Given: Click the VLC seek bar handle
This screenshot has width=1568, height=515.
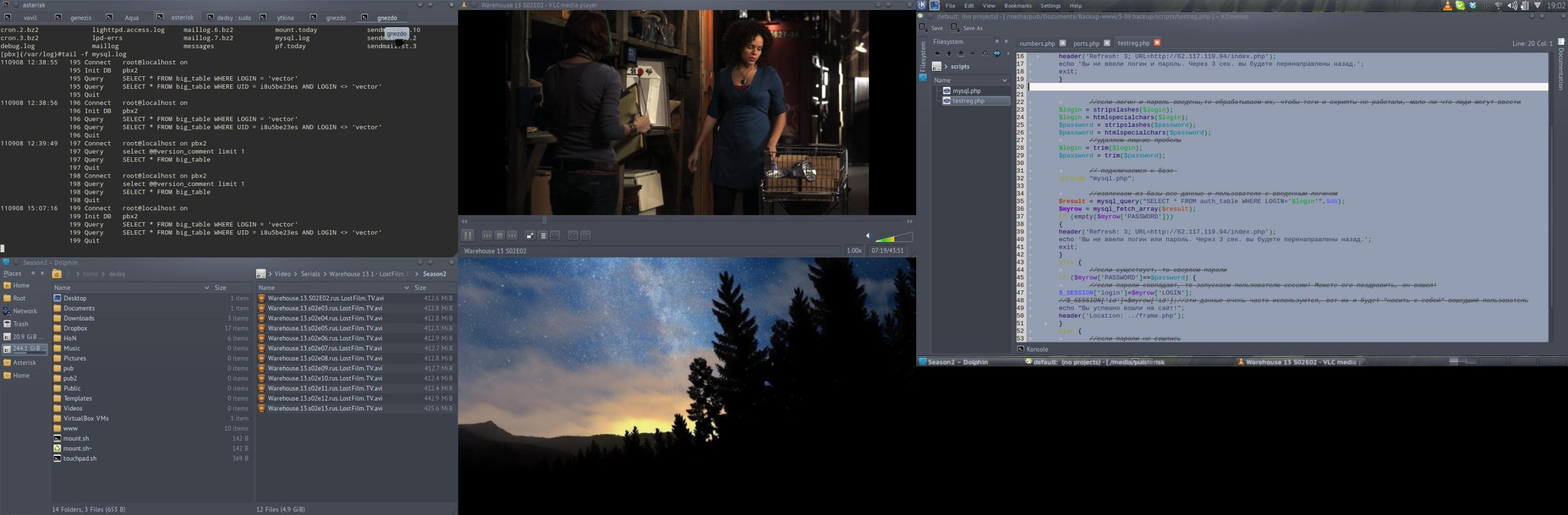Looking at the screenshot, I should pyautogui.click(x=544, y=221).
